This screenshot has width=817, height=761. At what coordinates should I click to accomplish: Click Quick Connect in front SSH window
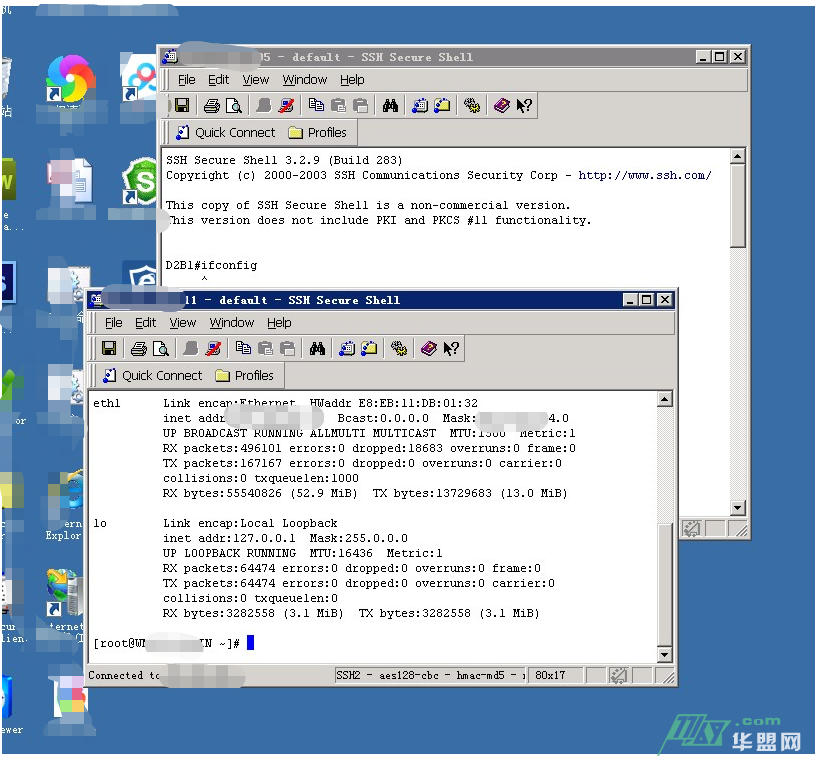pos(151,376)
